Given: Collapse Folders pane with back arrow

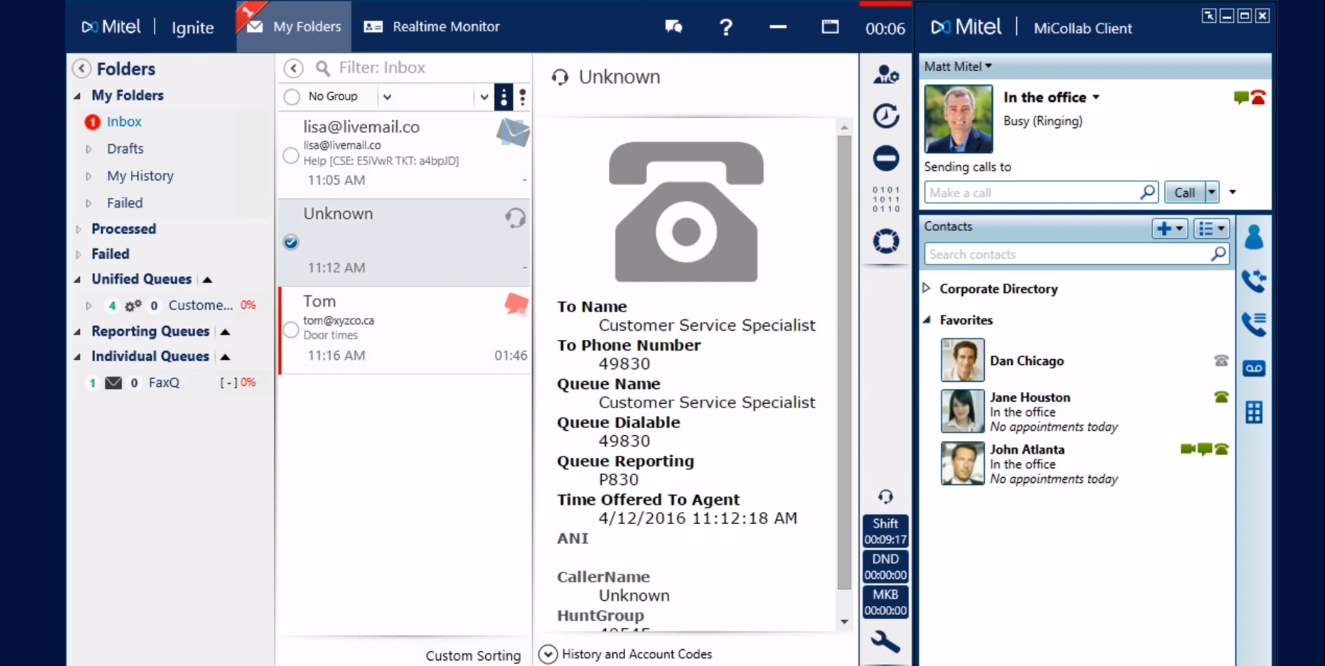Looking at the screenshot, I should [x=82, y=68].
